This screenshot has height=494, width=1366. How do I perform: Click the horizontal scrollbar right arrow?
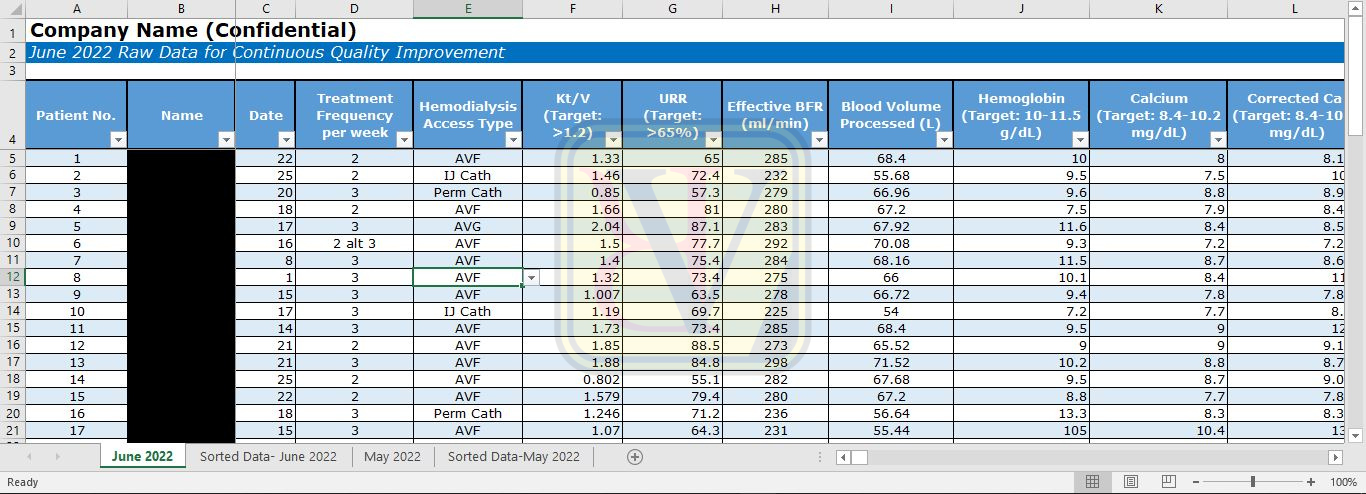click(1335, 457)
